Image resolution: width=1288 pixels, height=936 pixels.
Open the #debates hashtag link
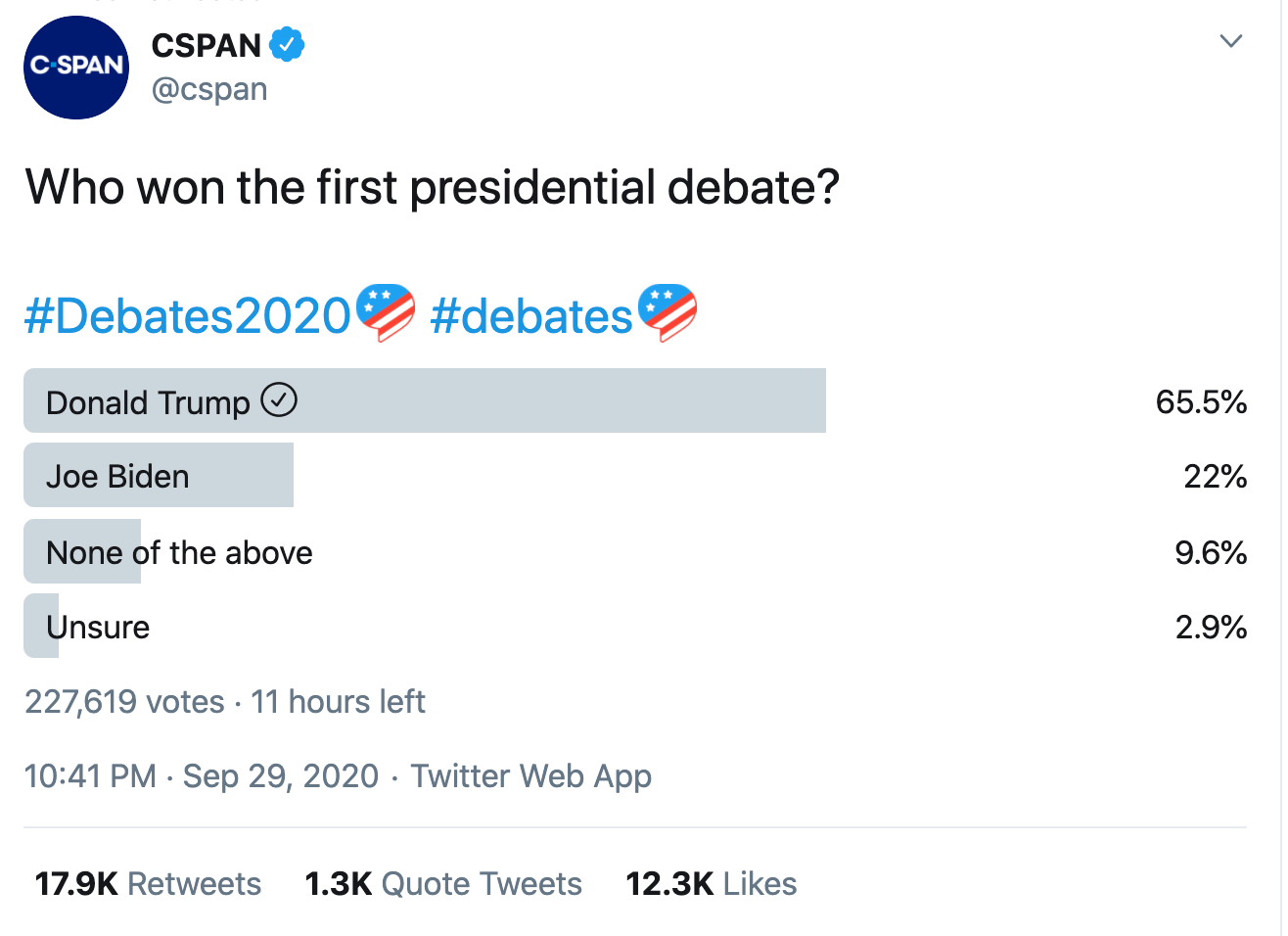(531, 316)
